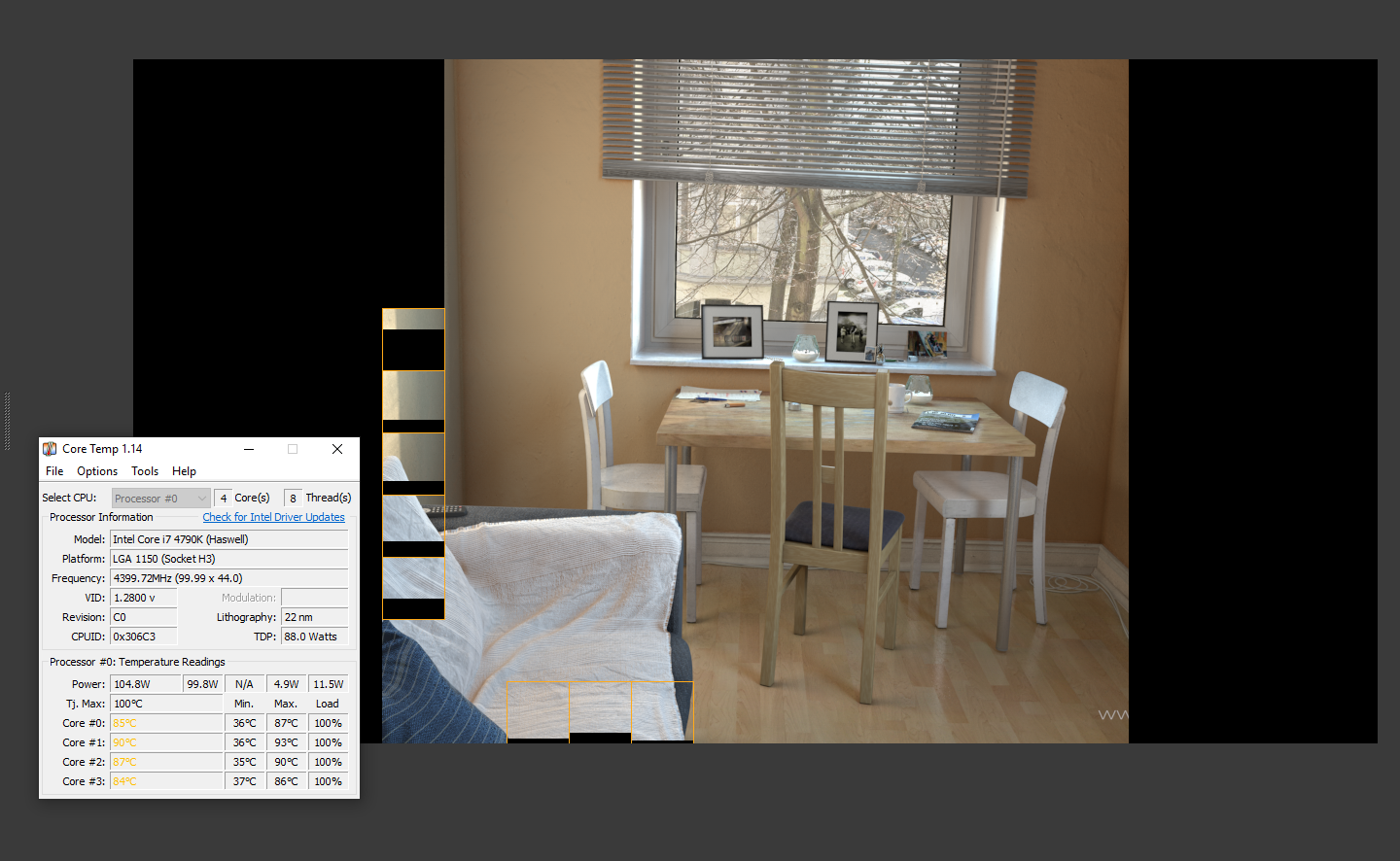This screenshot has width=1400, height=861.
Task: Open the Tools menu in Core Temp
Action: pyautogui.click(x=145, y=471)
